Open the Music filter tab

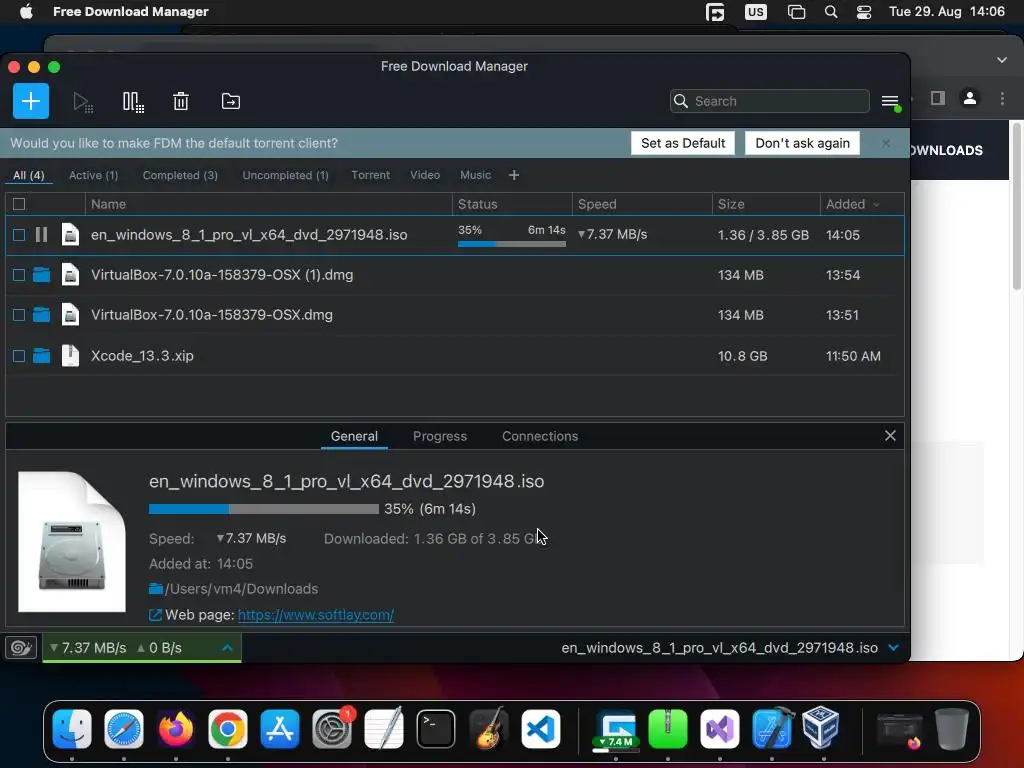[475, 175]
